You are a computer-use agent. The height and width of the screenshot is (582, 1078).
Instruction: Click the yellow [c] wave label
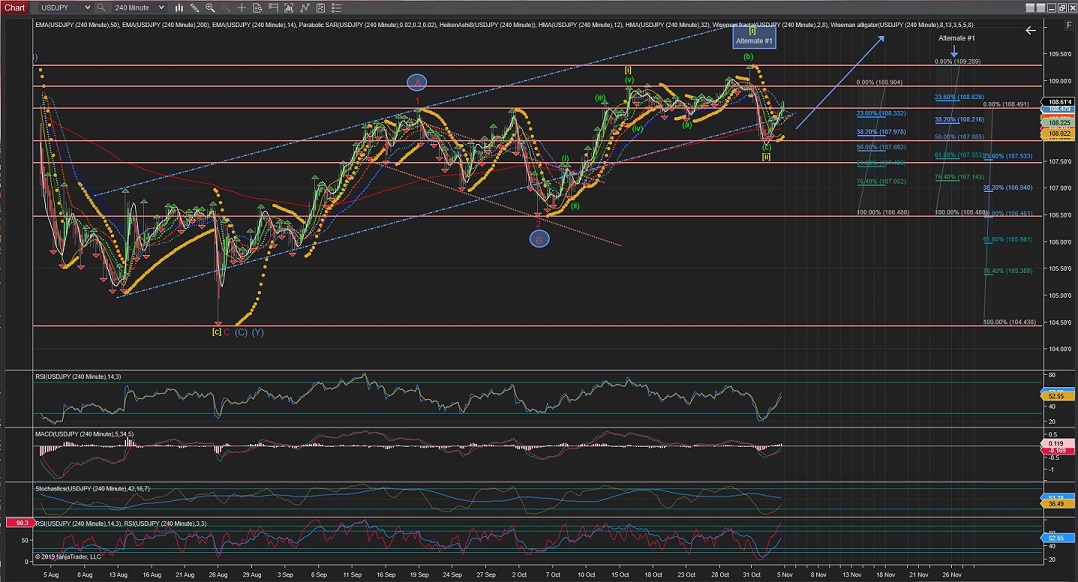pos(217,333)
